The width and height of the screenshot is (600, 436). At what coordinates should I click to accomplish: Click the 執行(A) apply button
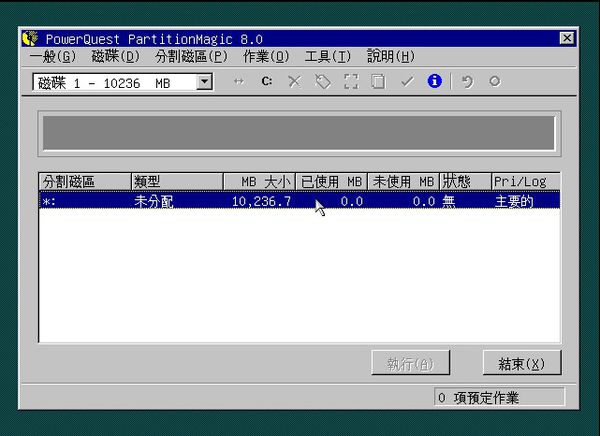[410, 363]
